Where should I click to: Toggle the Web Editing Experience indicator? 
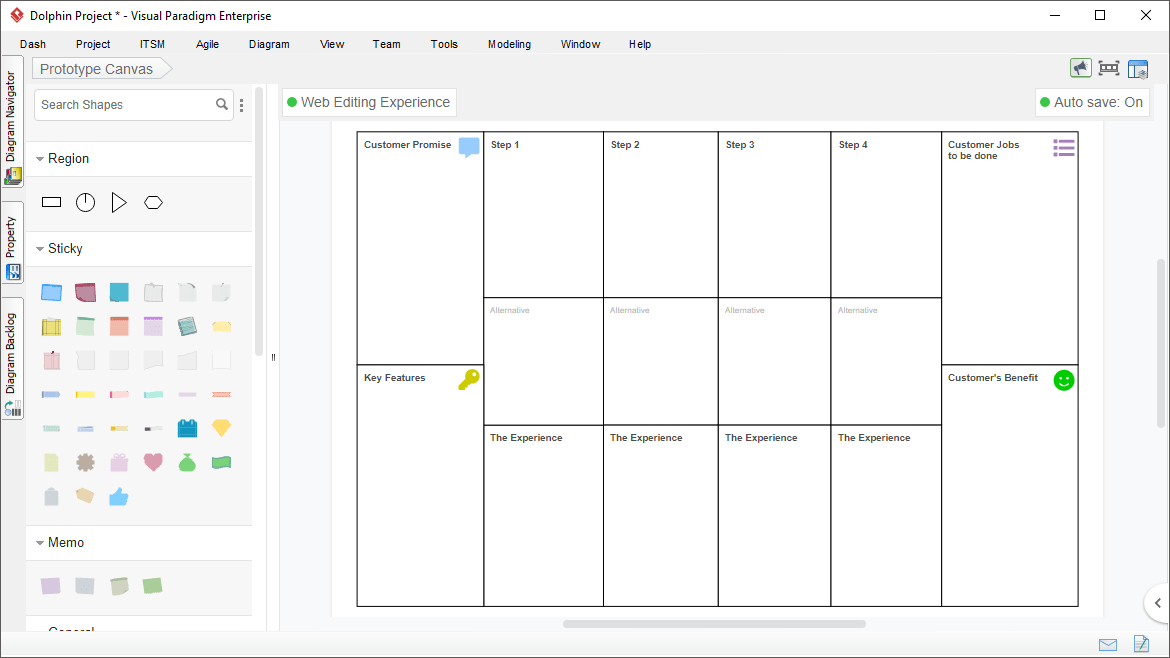369,102
